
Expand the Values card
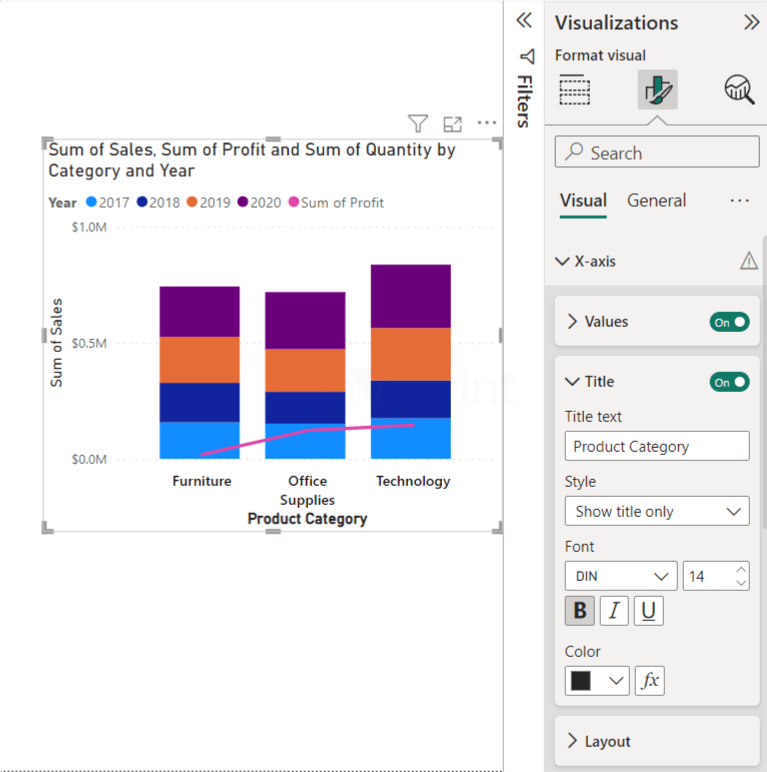572,322
